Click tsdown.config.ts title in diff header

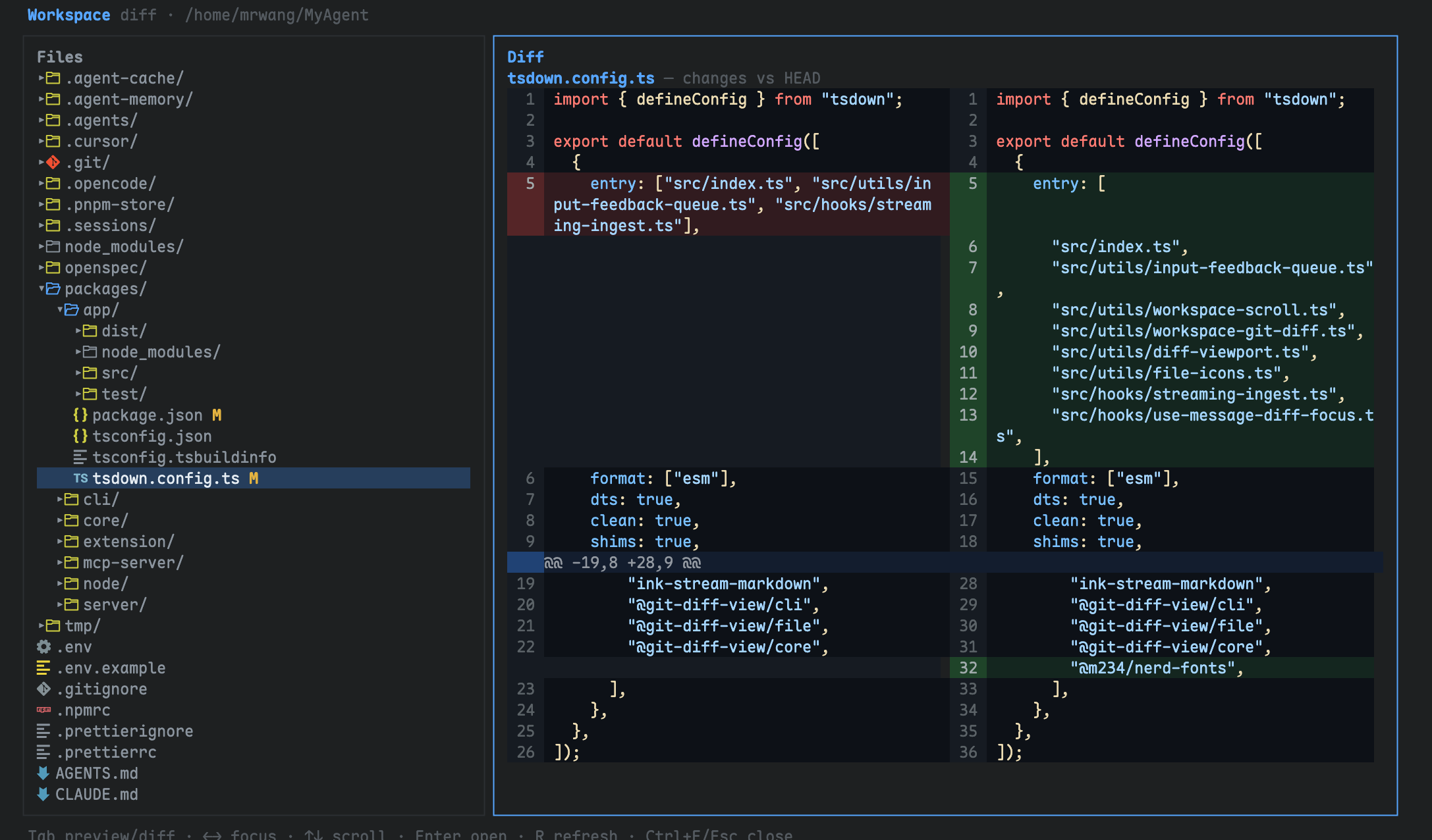[x=581, y=78]
